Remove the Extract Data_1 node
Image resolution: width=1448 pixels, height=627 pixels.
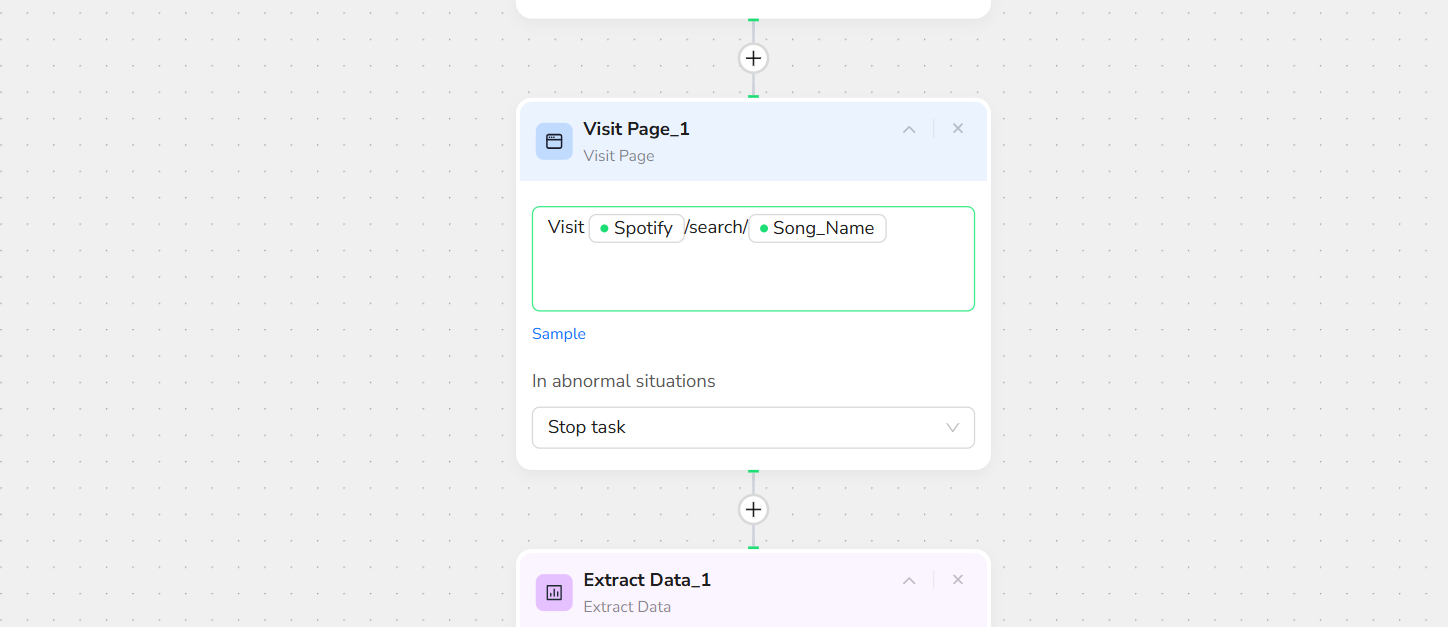tap(957, 580)
